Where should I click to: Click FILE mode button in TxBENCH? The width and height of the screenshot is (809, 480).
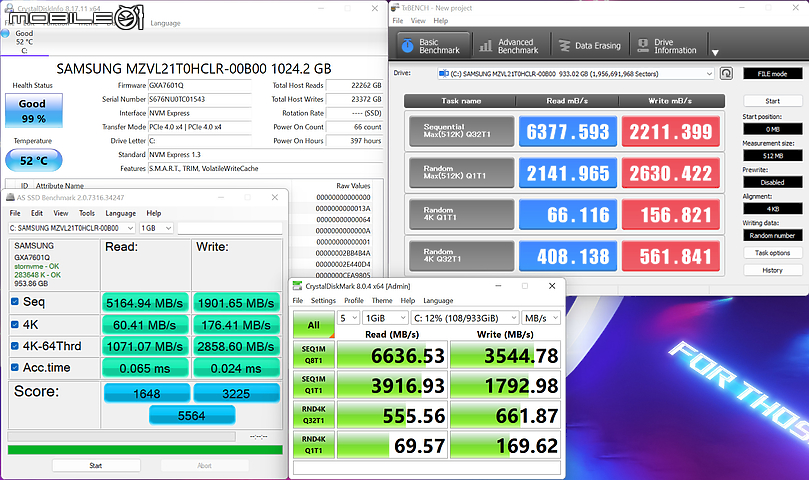click(x=772, y=74)
